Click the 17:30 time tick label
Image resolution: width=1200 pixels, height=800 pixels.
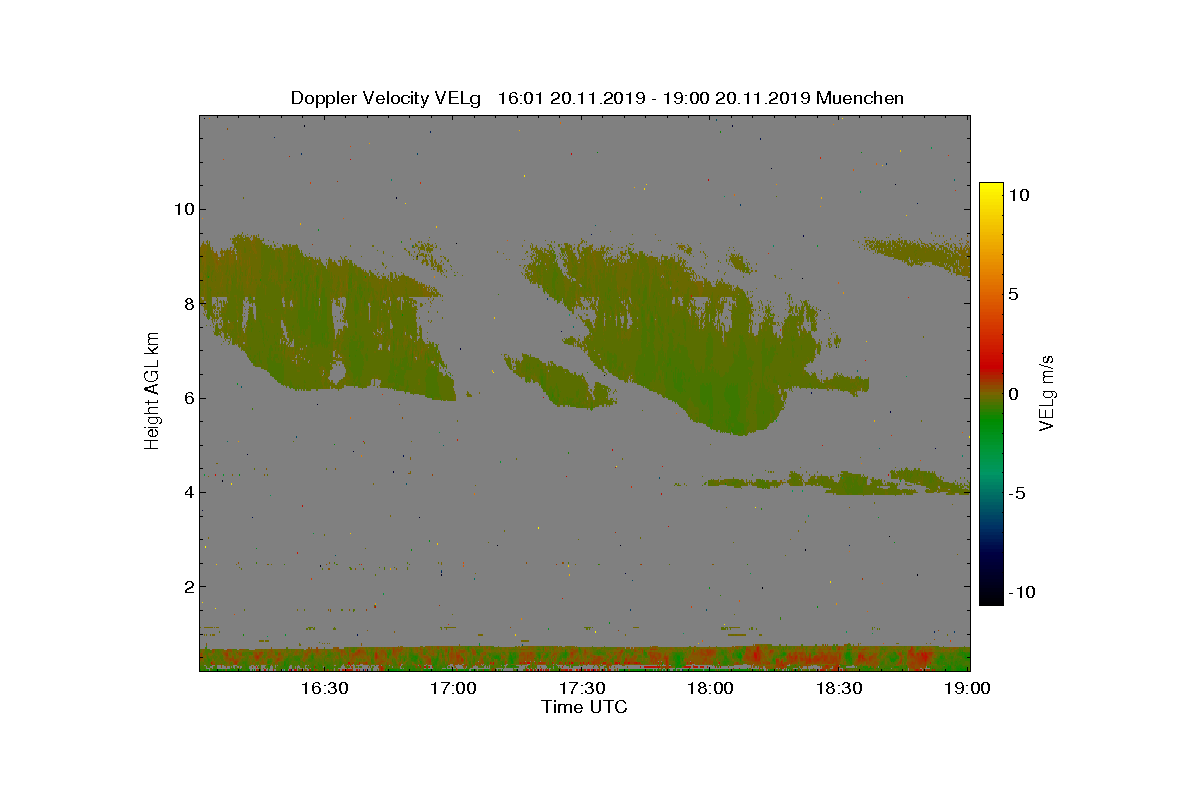click(582, 688)
